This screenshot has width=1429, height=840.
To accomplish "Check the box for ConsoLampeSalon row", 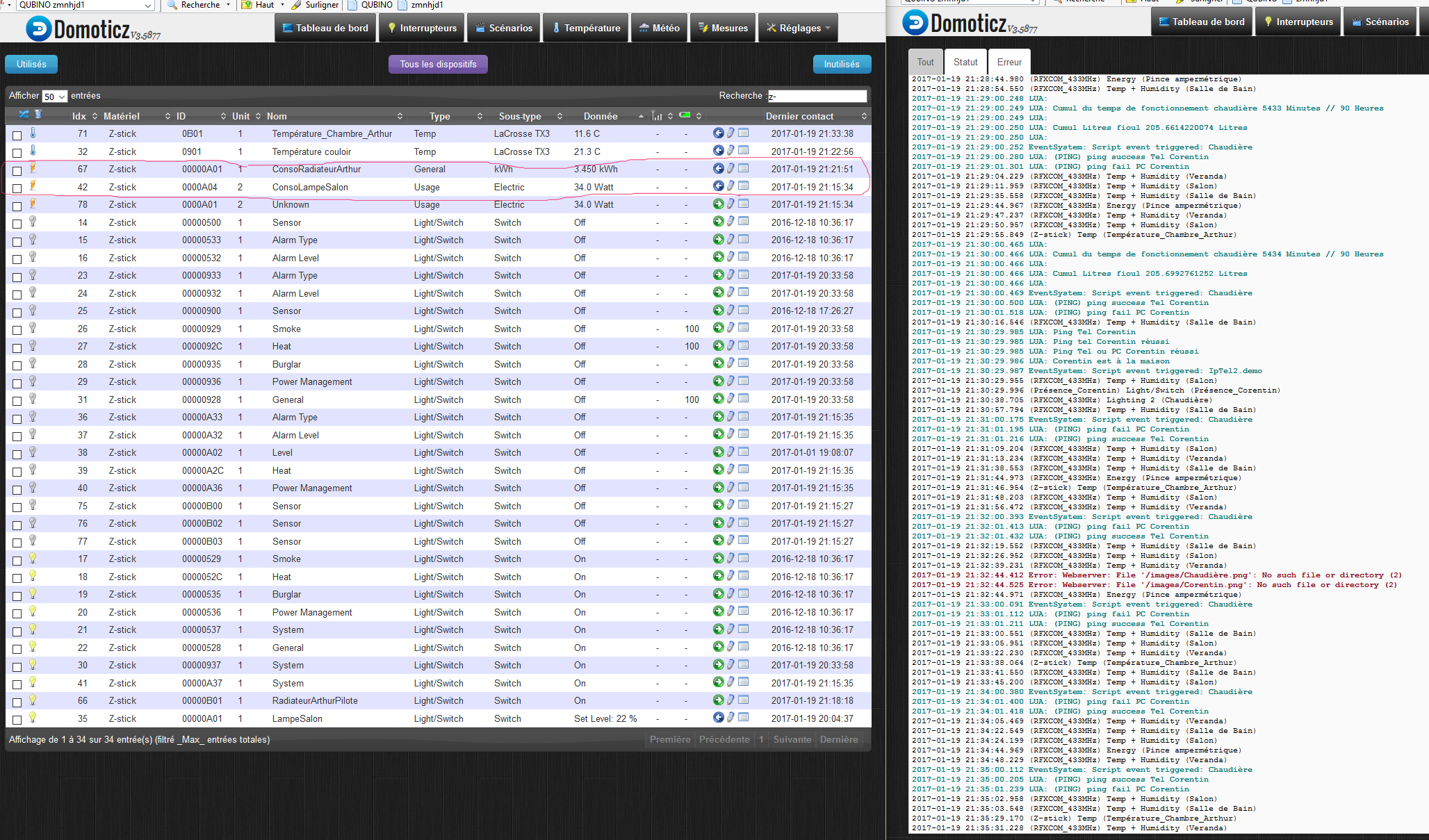I will 17,188.
